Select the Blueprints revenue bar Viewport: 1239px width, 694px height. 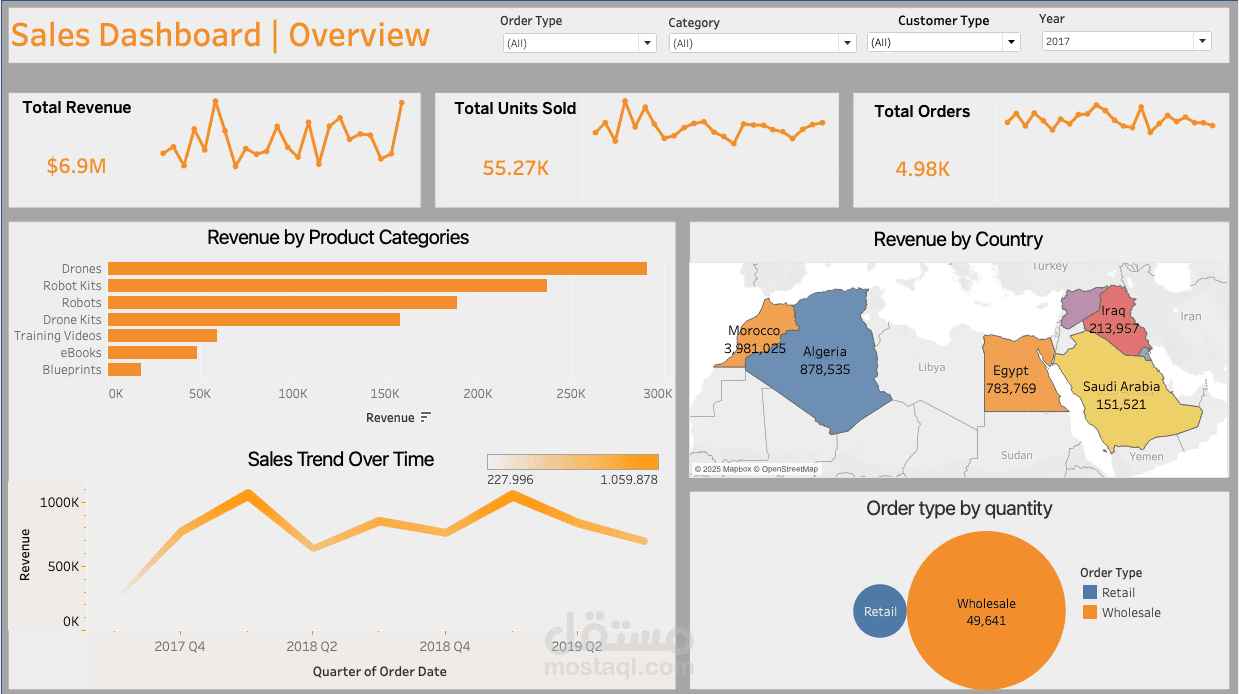click(125, 369)
